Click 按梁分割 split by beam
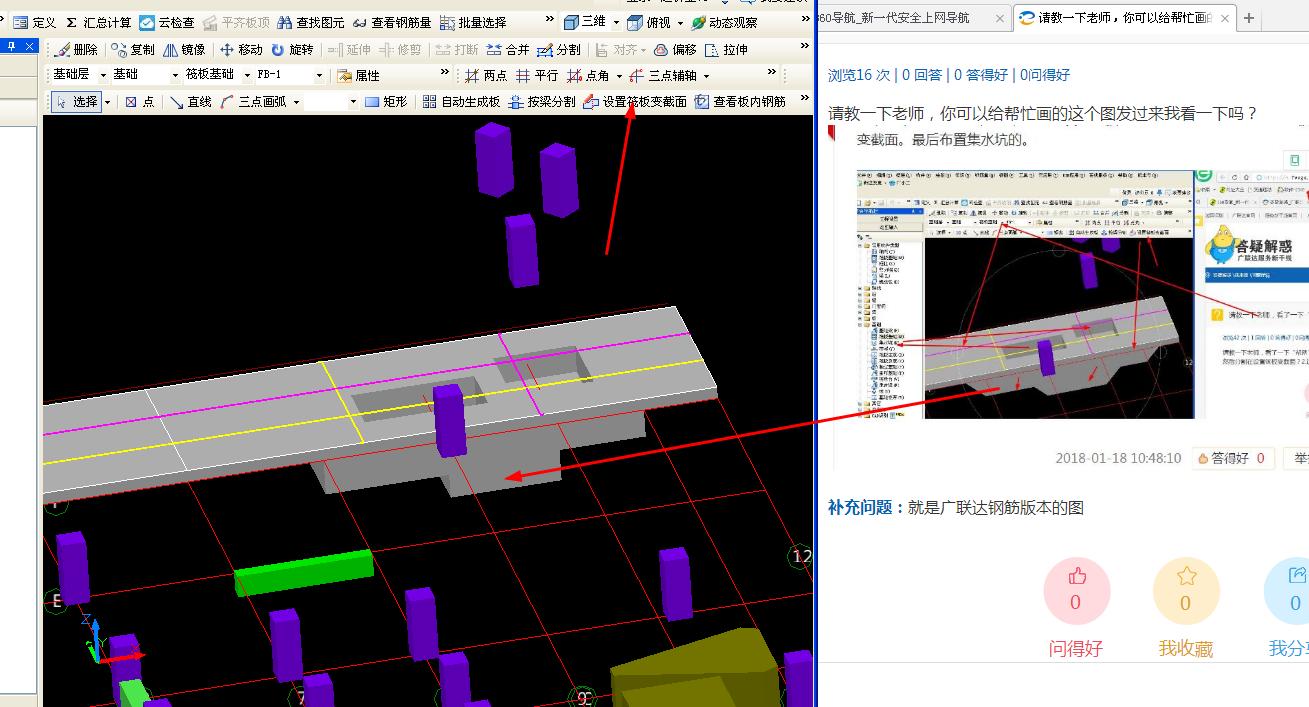 [542, 101]
